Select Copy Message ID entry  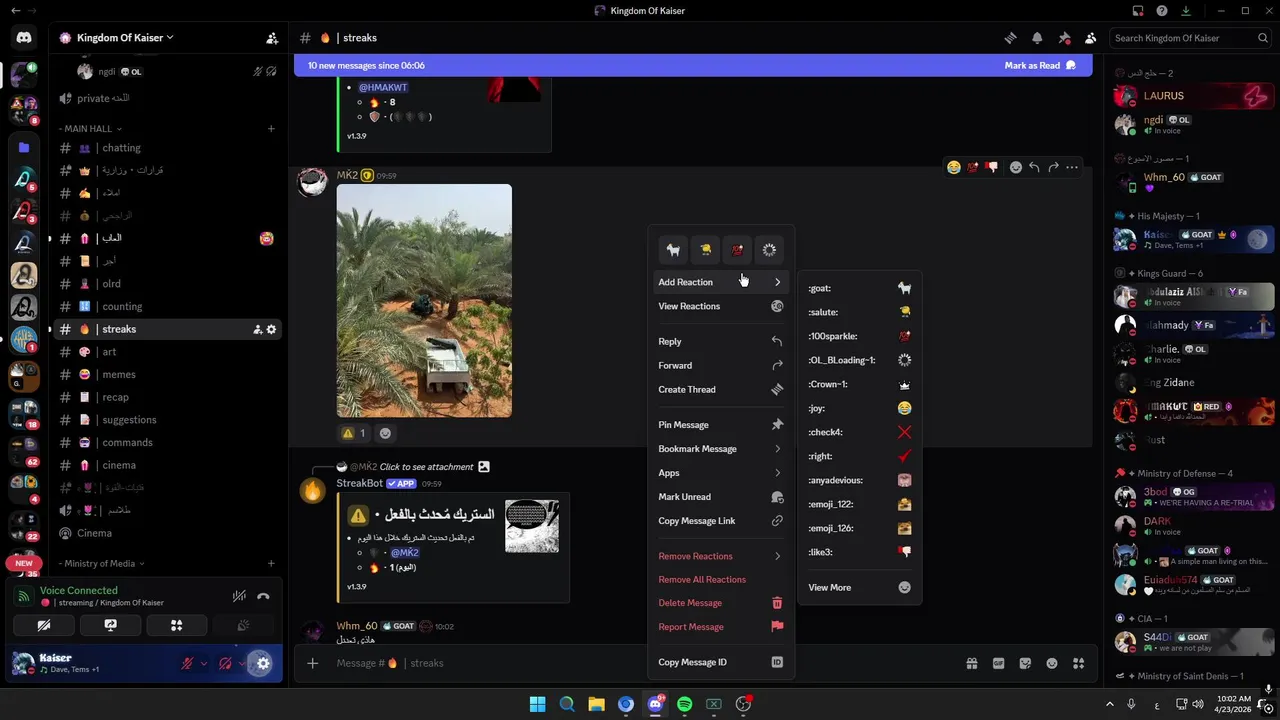(720, 662)
